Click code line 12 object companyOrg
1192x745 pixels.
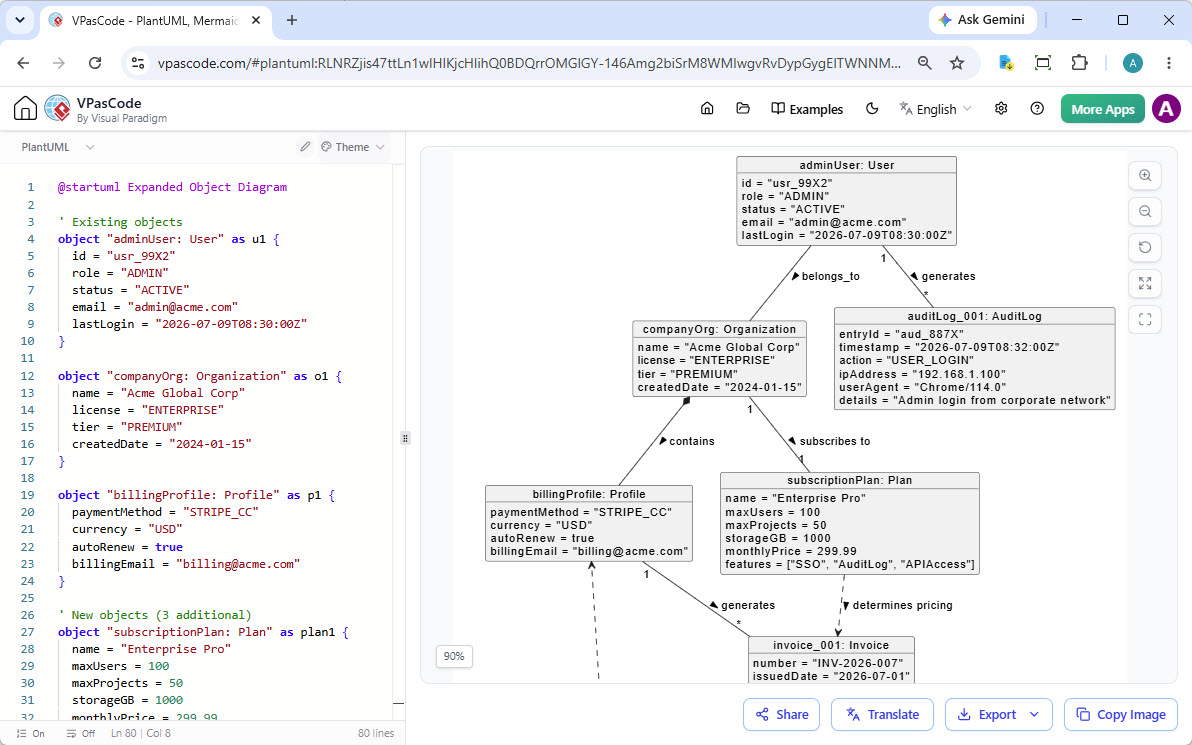[200, 376]
